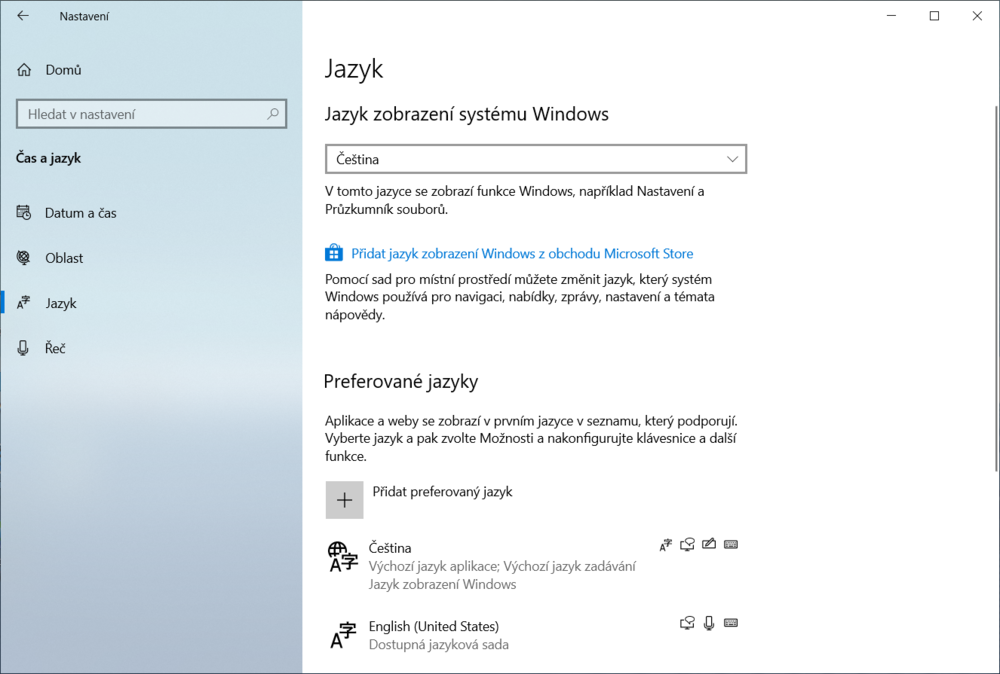Open Datum a čas settings

[x=80, y=213]
